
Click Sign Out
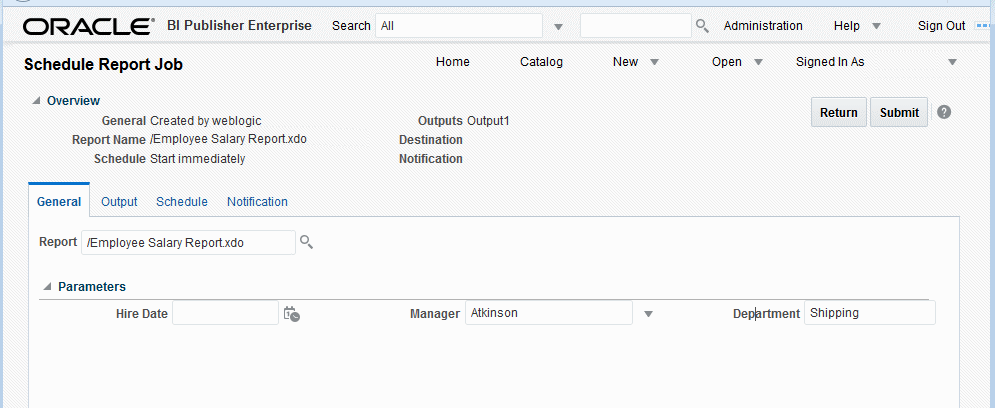pyautogui.click(x=941, y=26)
